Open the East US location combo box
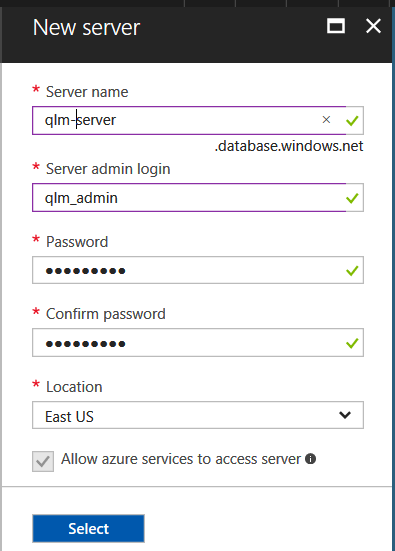This screenshot has height=551, width=395. click(198, 415)
